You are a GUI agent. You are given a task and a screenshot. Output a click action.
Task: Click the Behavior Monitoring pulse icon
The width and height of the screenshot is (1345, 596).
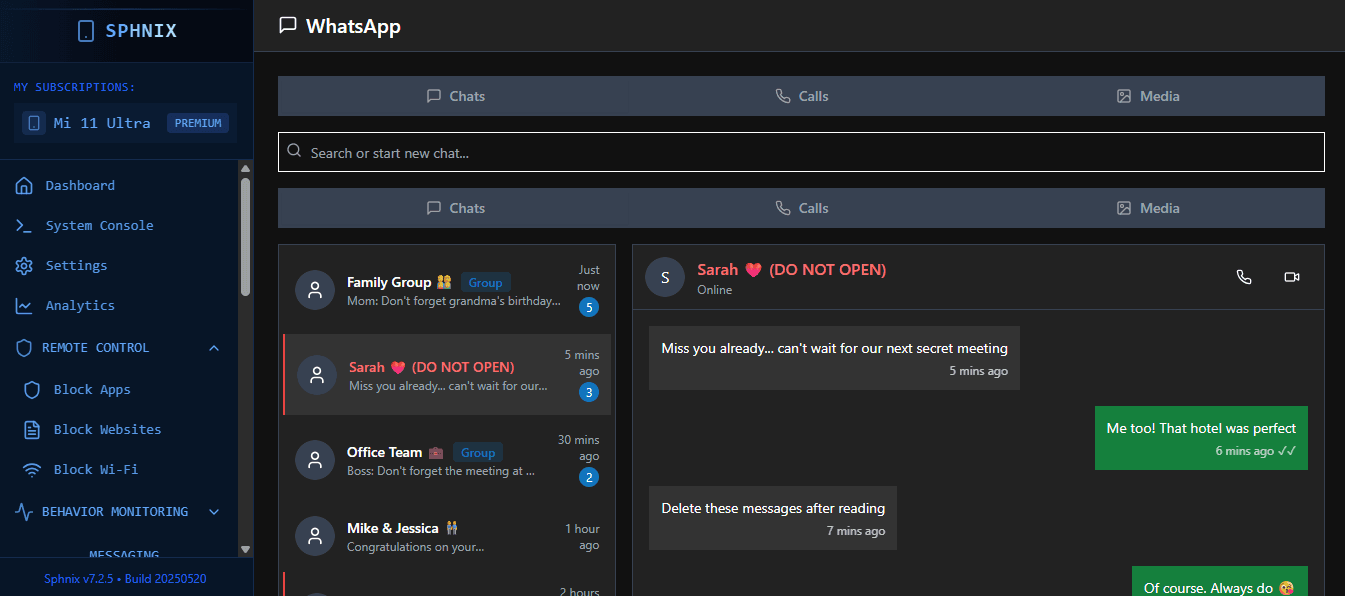(24, 511)
